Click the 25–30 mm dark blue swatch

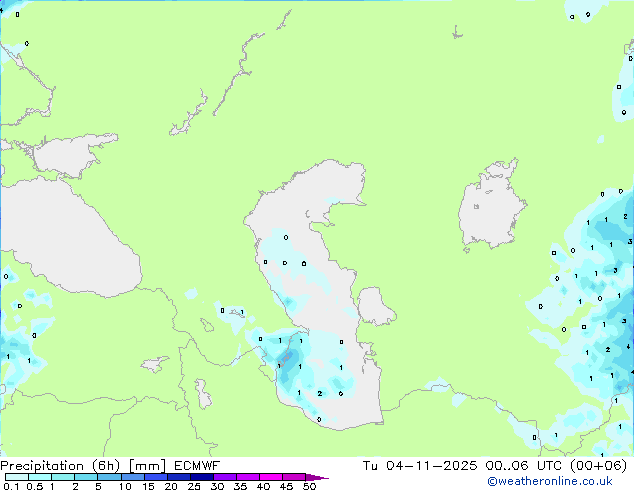point(202,477)
